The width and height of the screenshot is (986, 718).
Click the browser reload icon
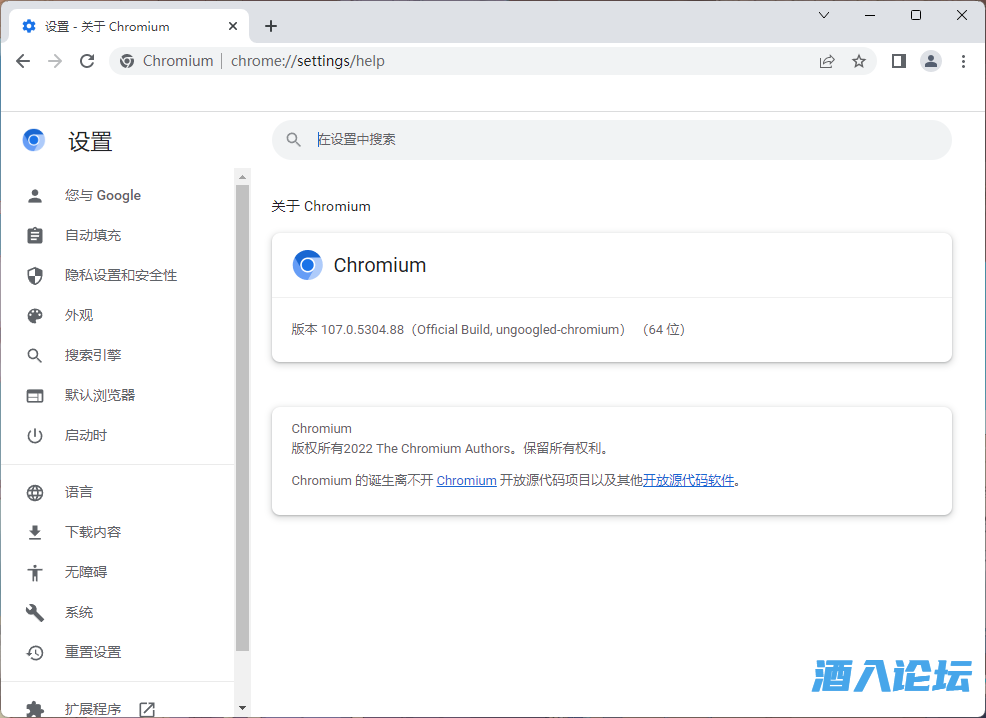(87, 61)
